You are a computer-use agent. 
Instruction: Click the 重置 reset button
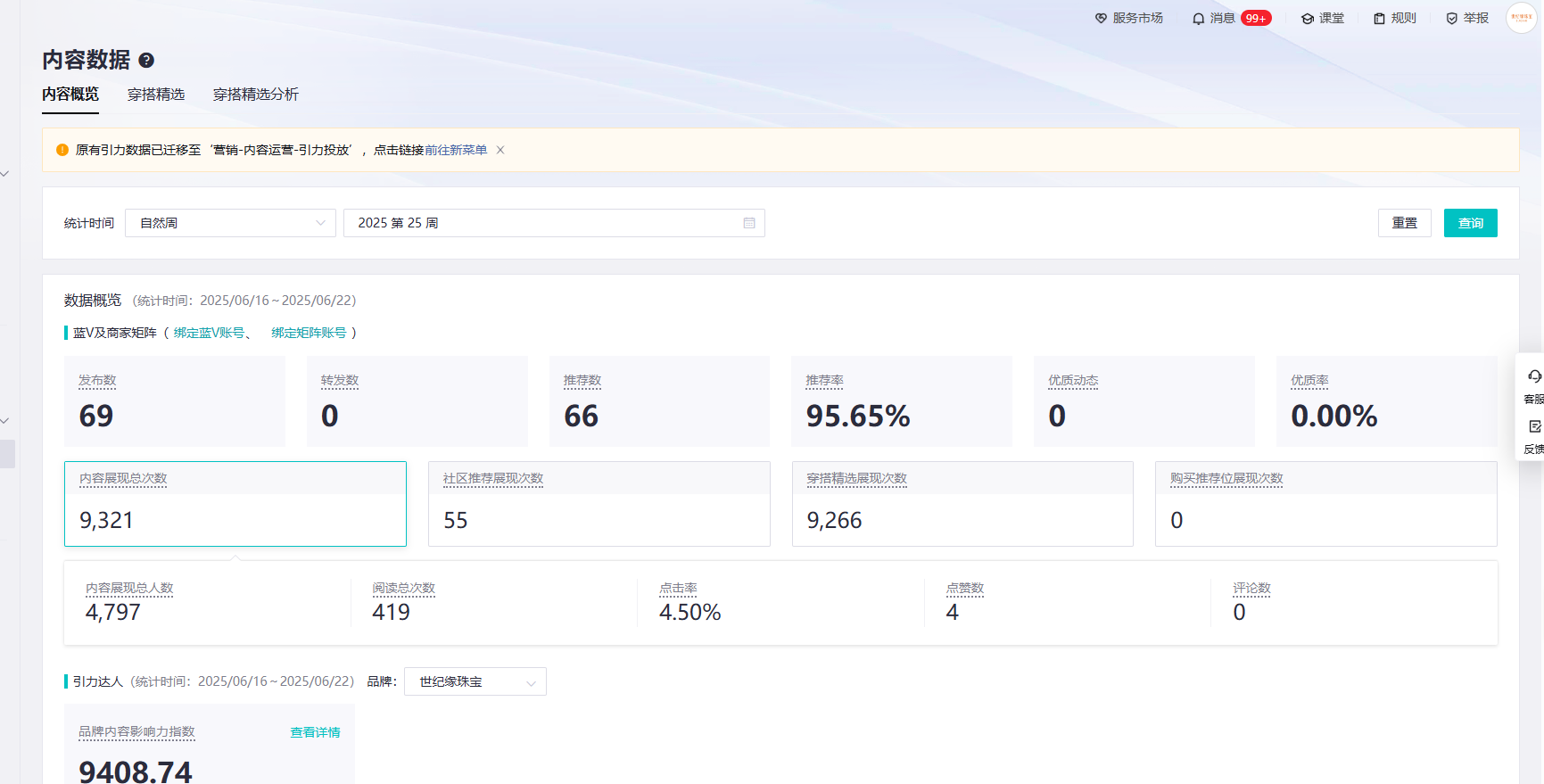pyautogui.click(x=1404, y=223)
